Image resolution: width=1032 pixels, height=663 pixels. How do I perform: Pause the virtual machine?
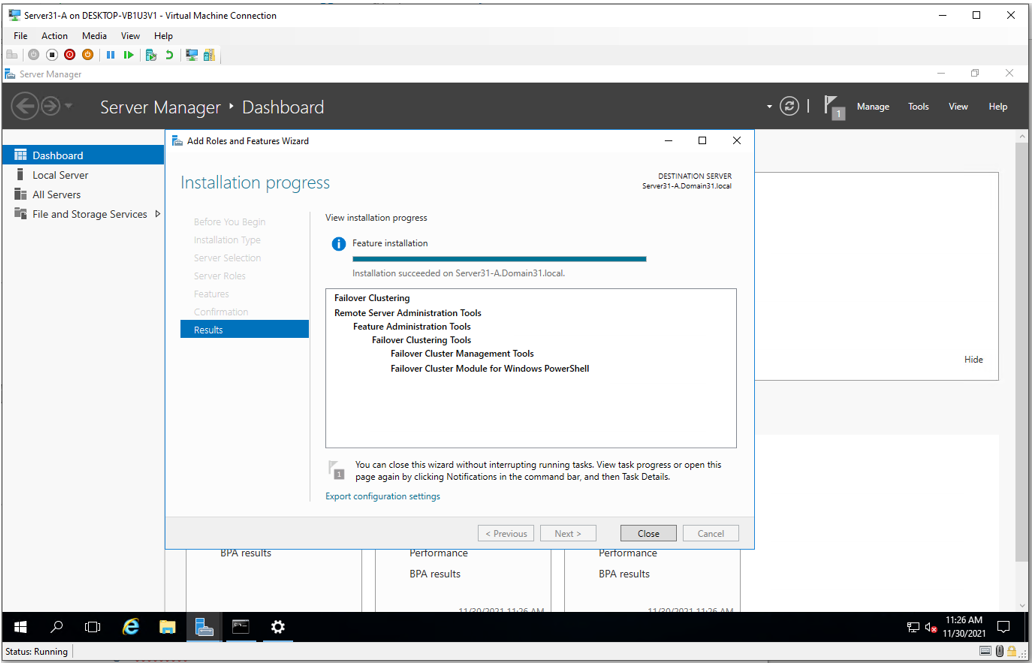pyautogui.click(x=111, y=55)
